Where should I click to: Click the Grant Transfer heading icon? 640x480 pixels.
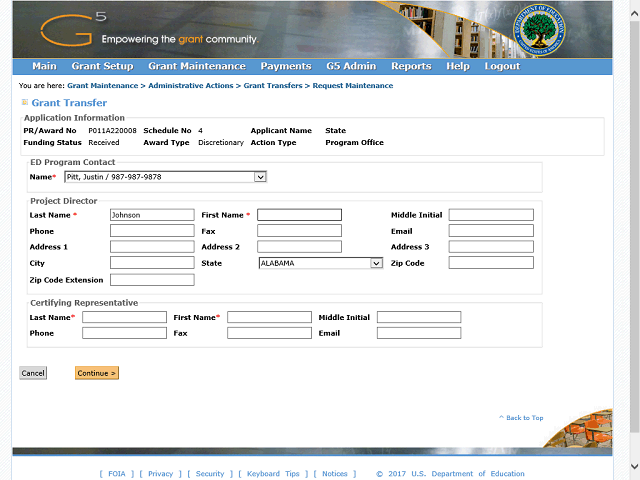[x=25, y=102]
